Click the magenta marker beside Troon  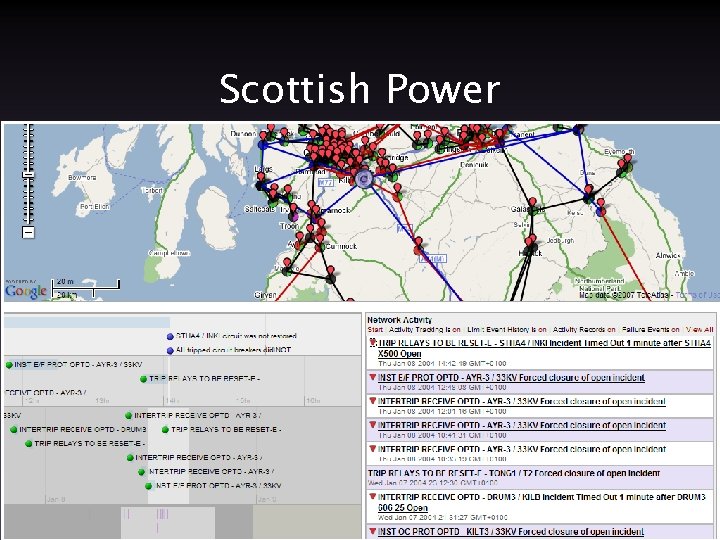pyautogui.click(x=295, y=215)
